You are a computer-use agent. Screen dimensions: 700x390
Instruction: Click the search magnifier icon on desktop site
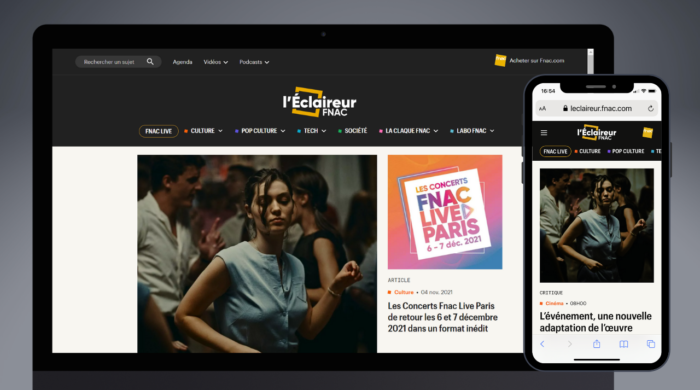click(x=150, y=62)
